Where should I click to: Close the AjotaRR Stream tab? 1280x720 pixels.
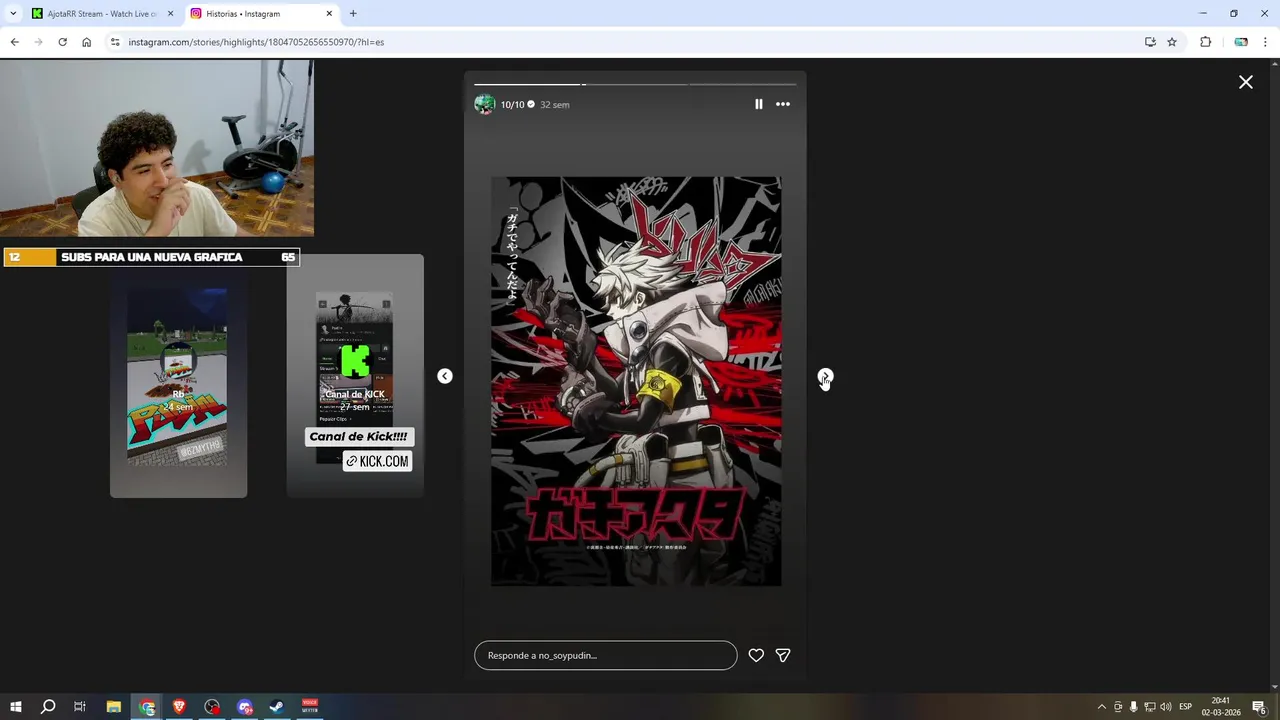click(170, 14)
